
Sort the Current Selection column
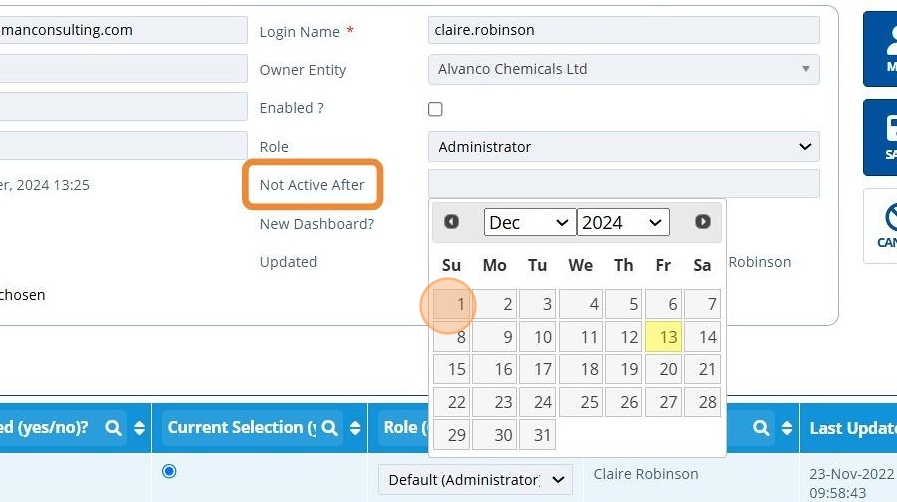(353, 428)
